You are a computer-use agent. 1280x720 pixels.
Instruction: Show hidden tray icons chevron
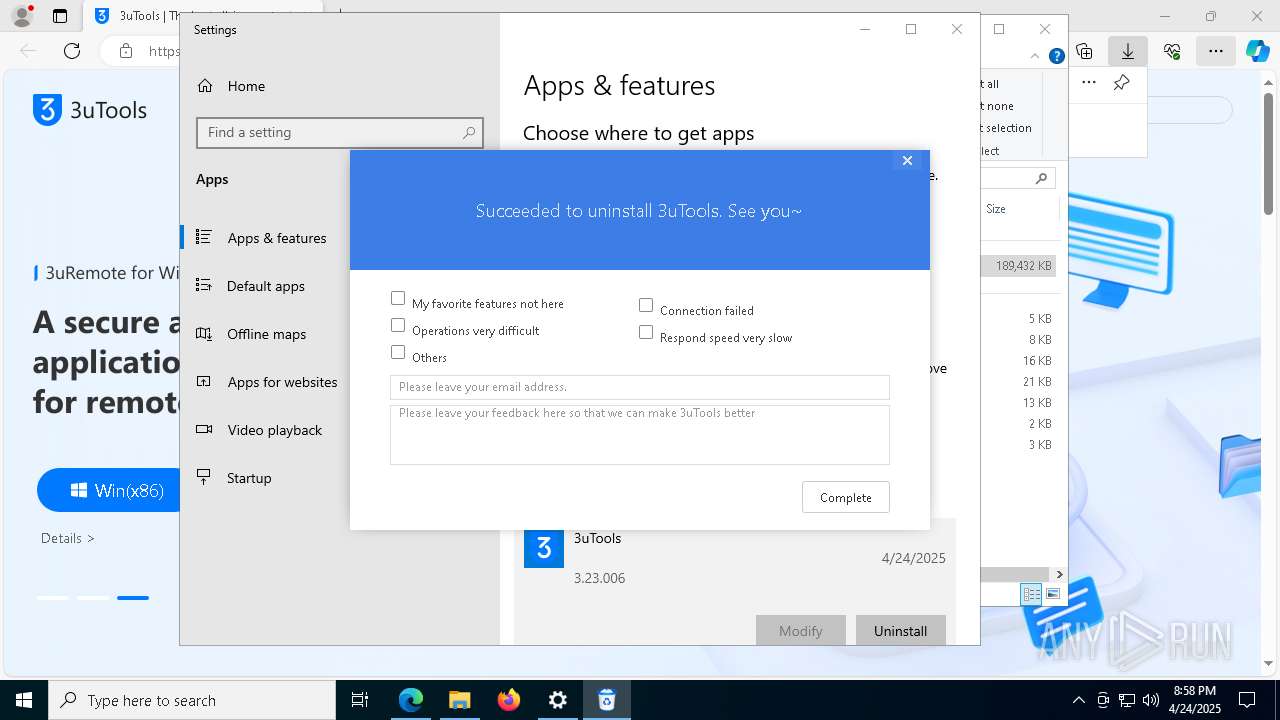(1078, 700)
